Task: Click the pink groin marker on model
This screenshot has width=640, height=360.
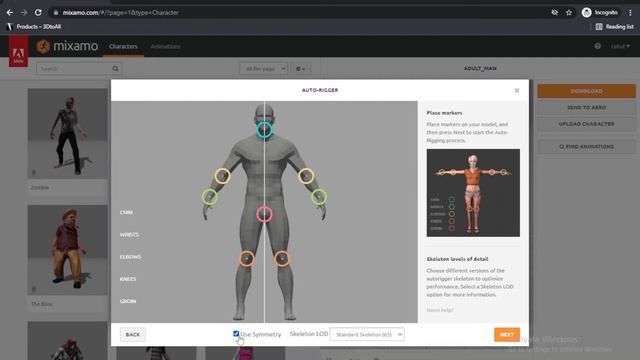Action: (264, 214)
